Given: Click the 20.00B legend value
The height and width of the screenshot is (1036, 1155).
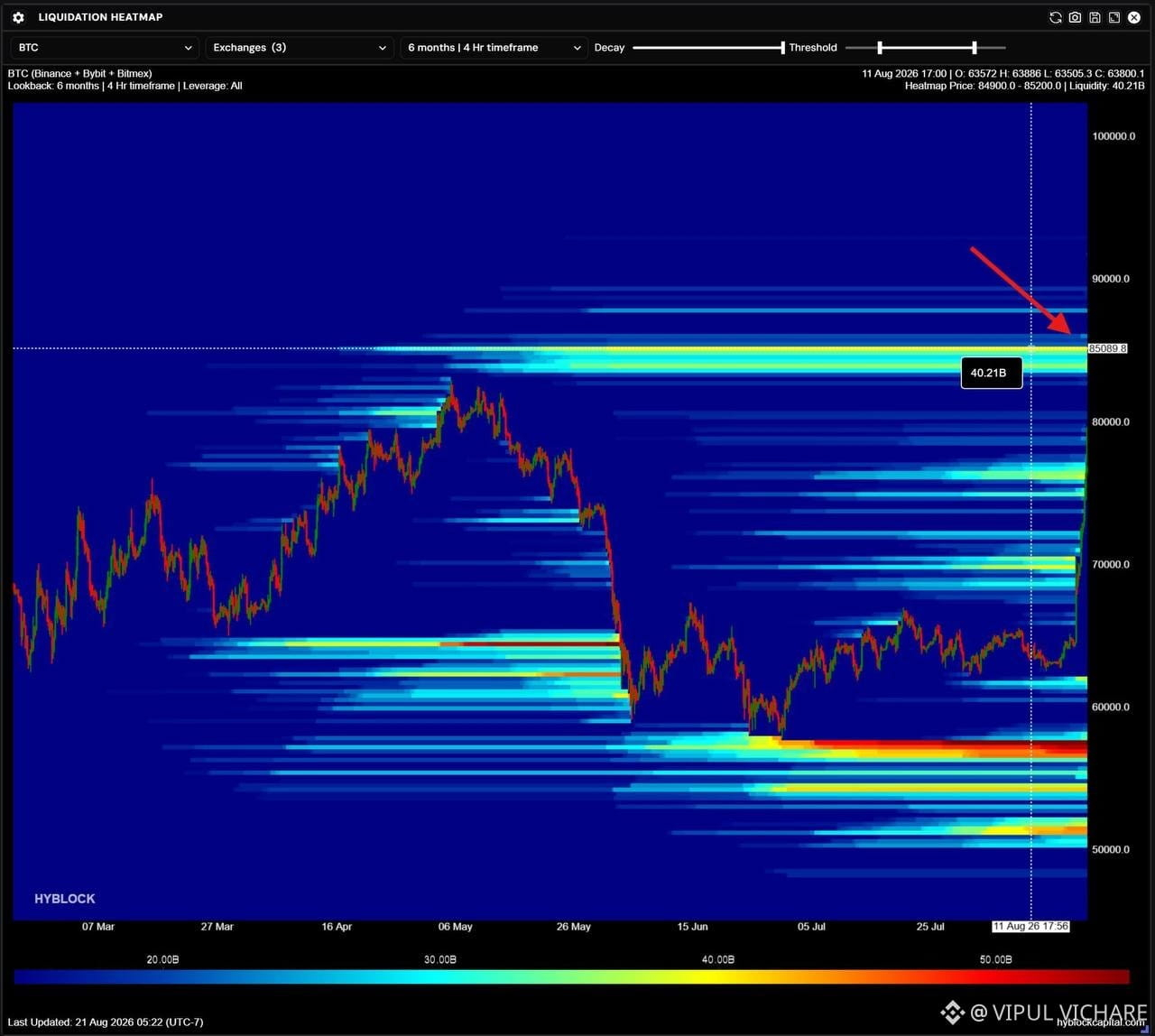Looking at the screenshot, I should coord(162,960).
